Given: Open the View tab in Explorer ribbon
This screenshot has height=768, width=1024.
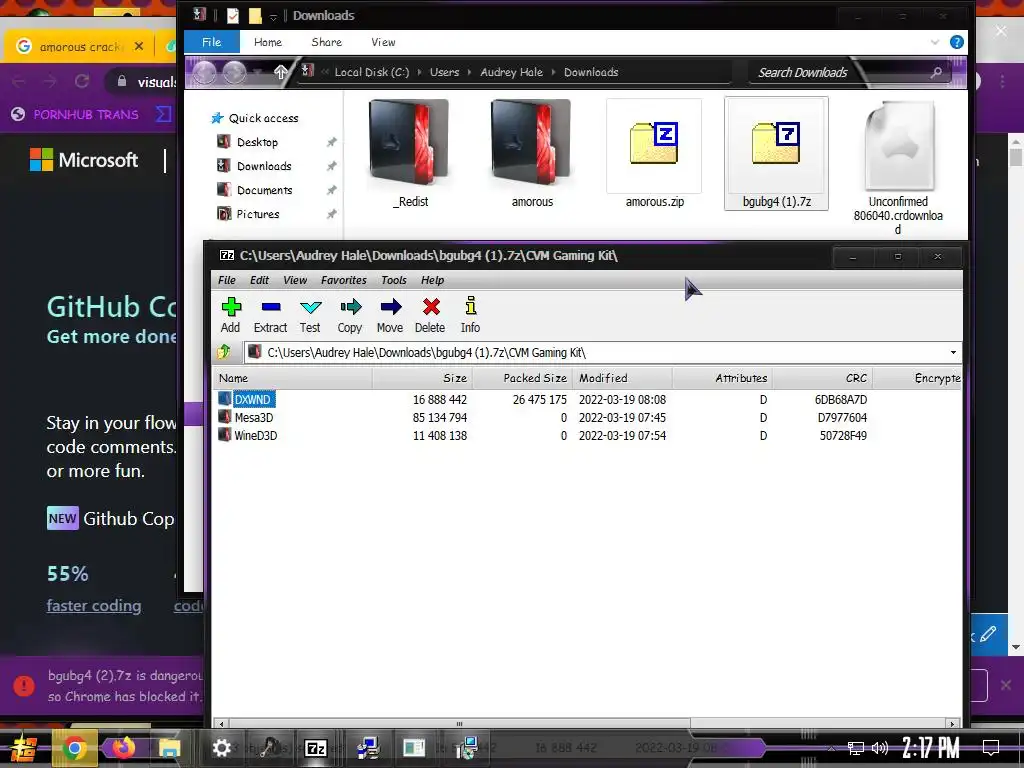Looking at the screenshot, I should [x=383, y=42].
